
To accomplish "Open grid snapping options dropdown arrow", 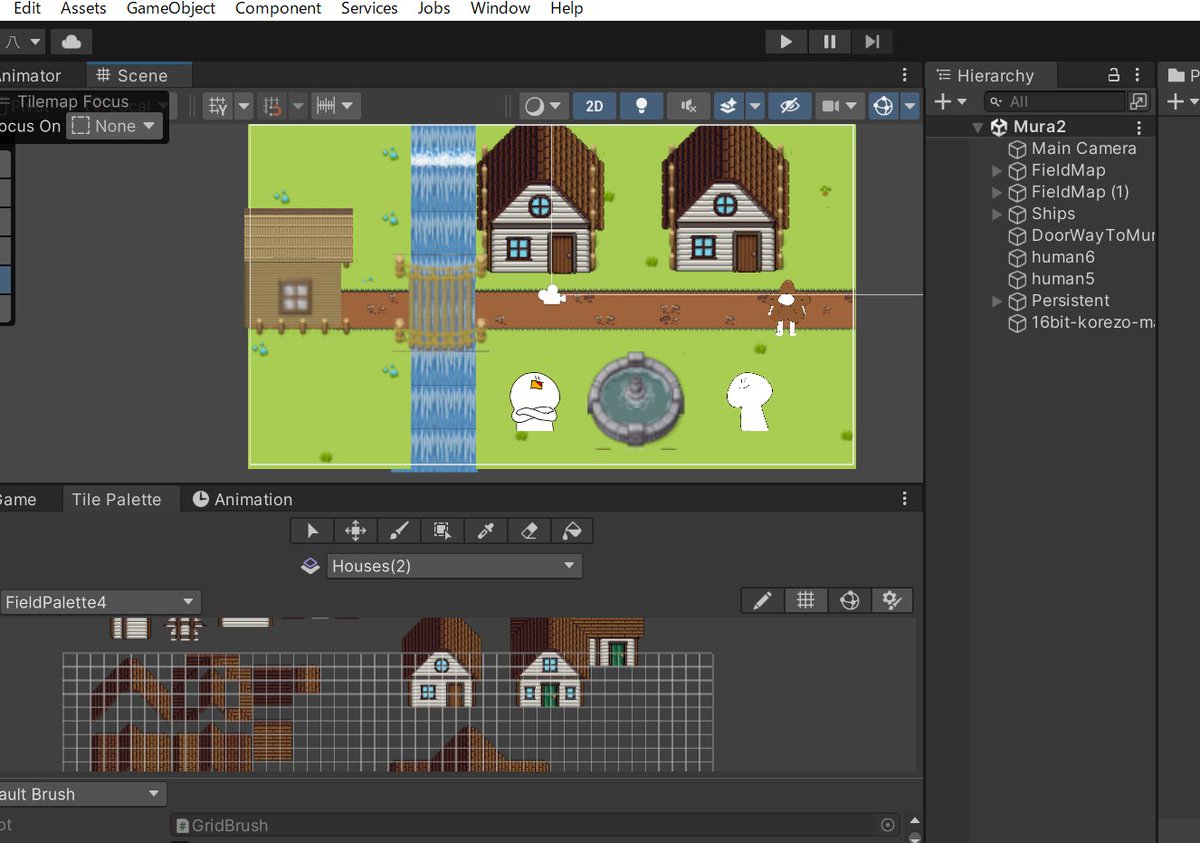I will [x=243, y=105].
